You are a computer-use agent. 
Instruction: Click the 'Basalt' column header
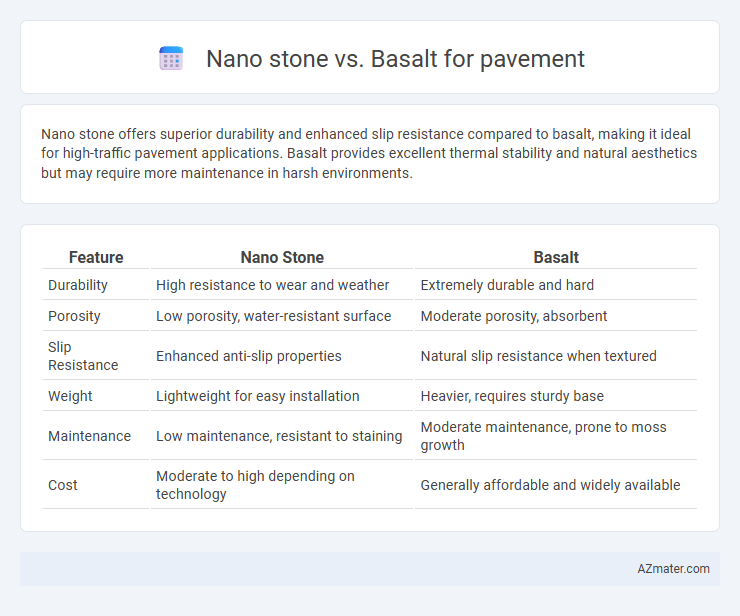(555, 257)
